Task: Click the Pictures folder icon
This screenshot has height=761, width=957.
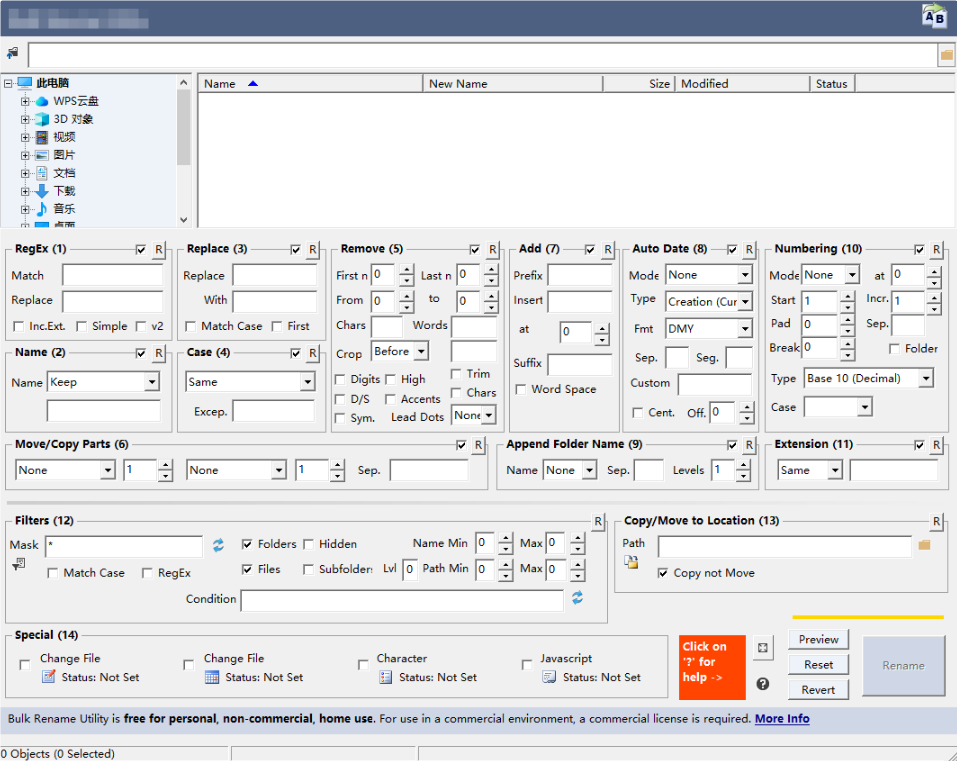Action: pos(42,155)
